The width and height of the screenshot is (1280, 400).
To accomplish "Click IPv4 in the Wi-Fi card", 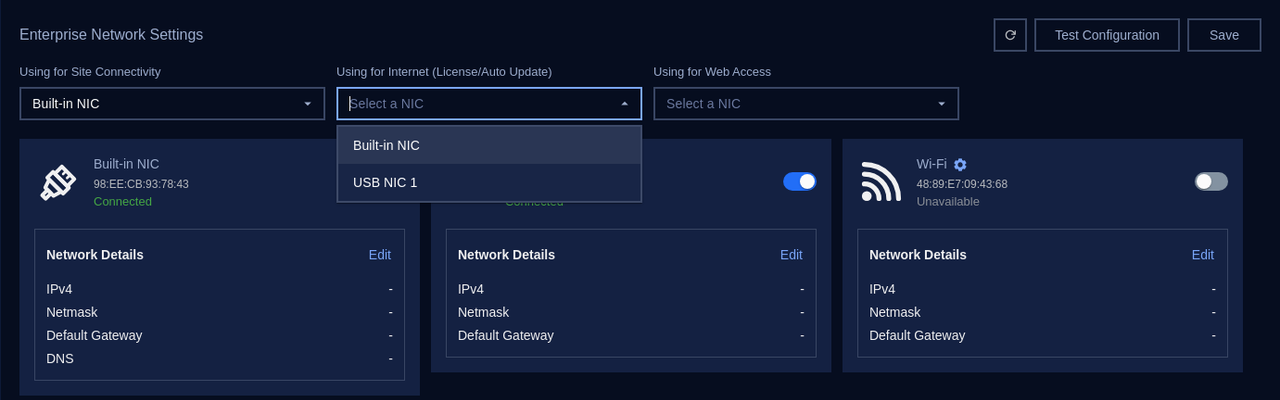I will [882, 289].
